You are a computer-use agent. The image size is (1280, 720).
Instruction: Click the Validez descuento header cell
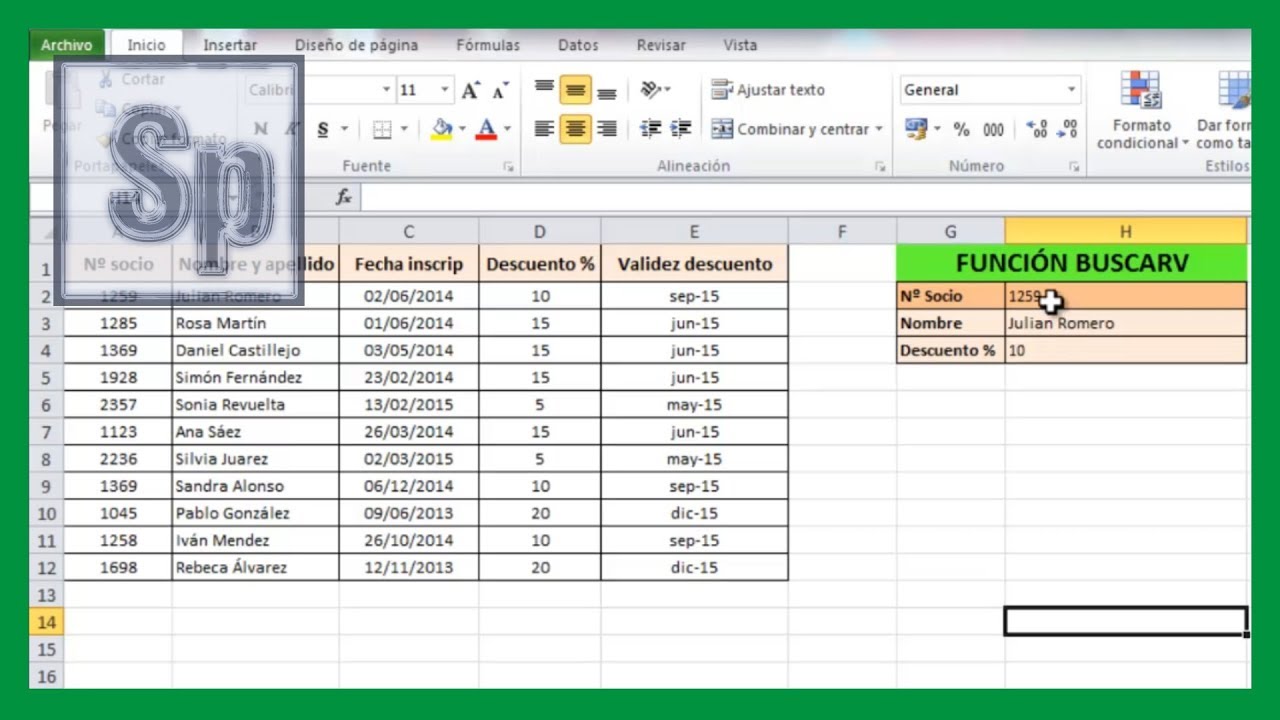(694, 264)
